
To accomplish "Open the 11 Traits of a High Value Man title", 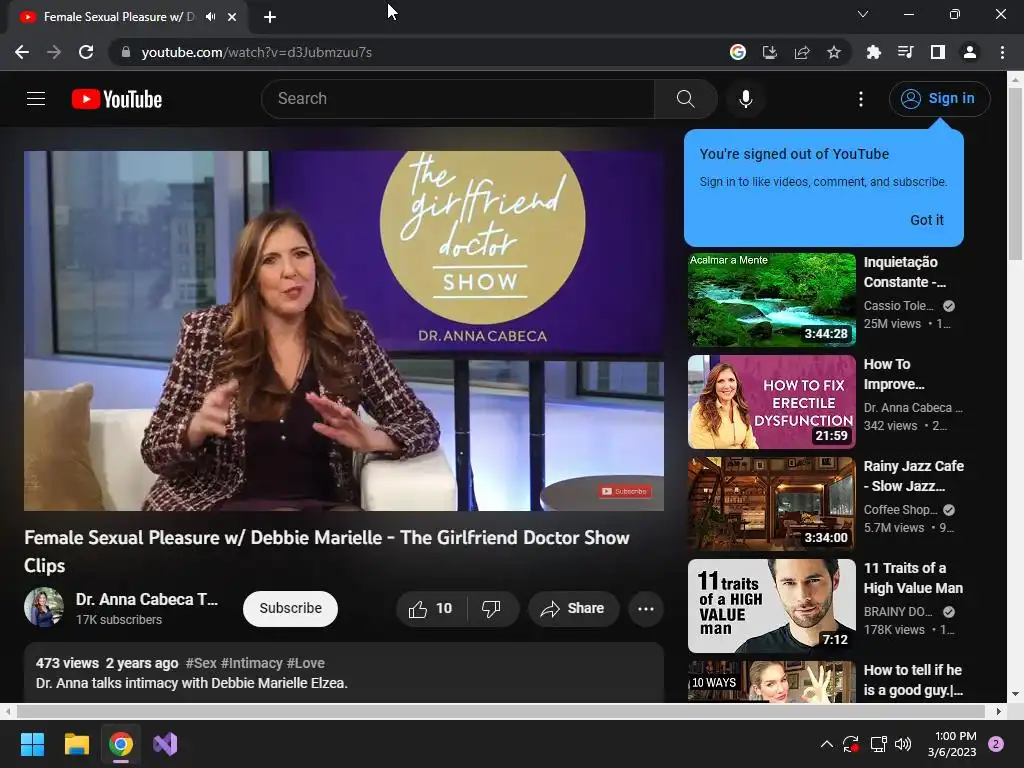I will [x=913, y=578].
